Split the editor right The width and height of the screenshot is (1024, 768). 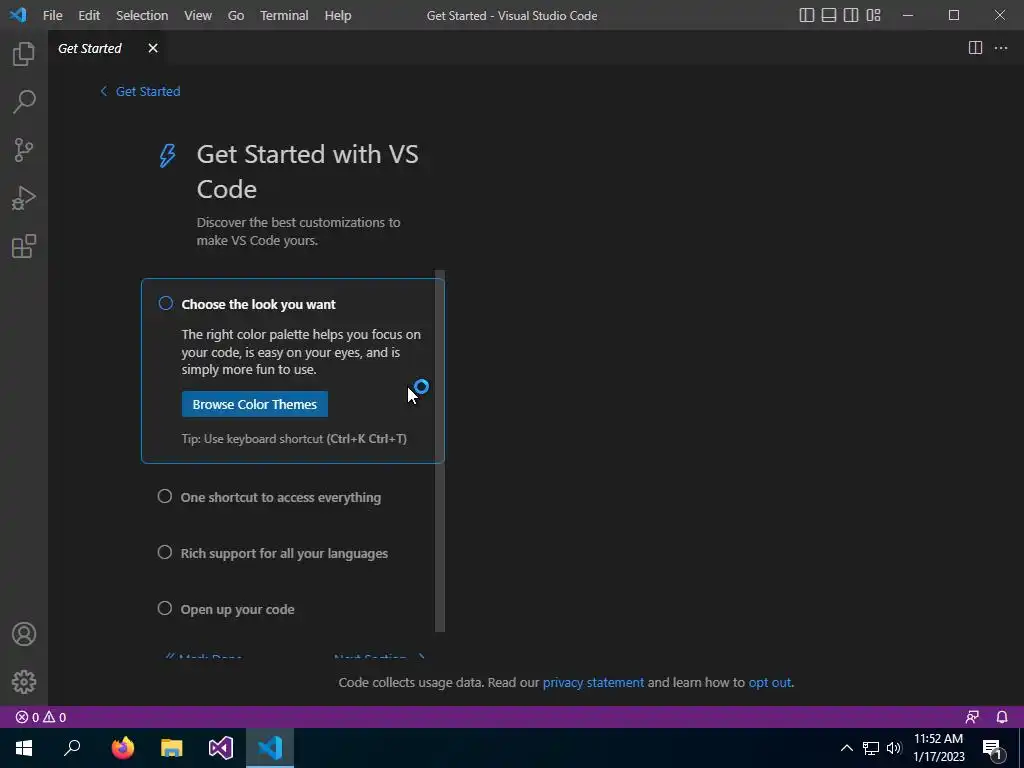(x=975, y=48)
